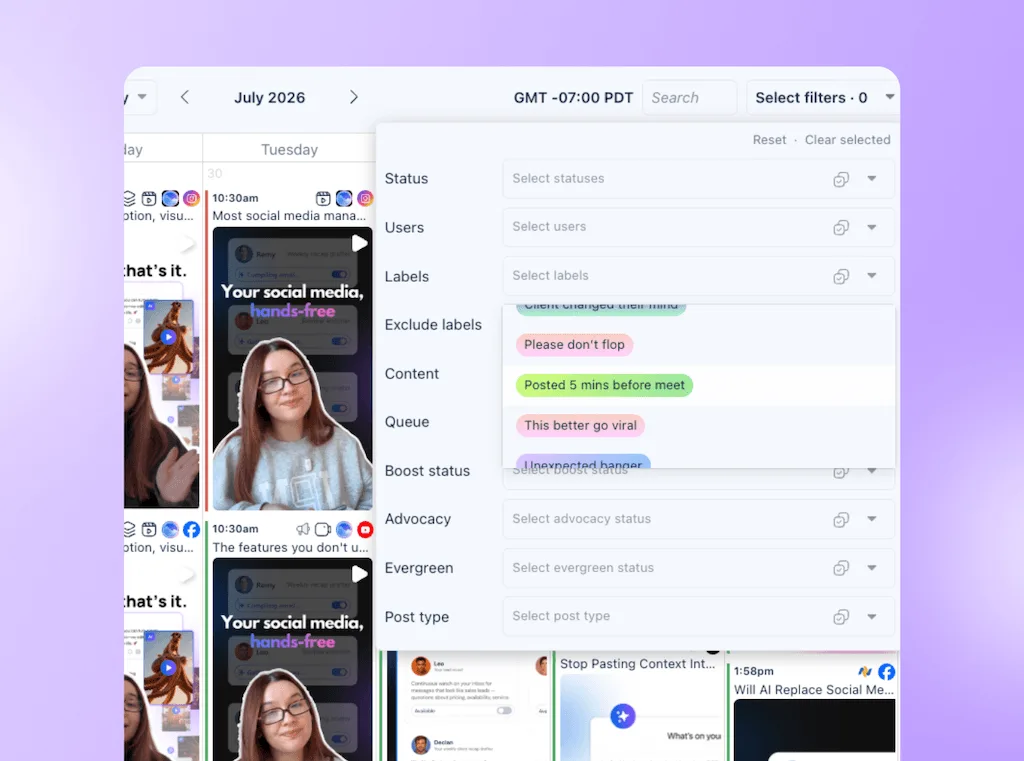Open the Select filters dropdown
The width and height of the screenshot is (1024, 761).
click(823, 98)
